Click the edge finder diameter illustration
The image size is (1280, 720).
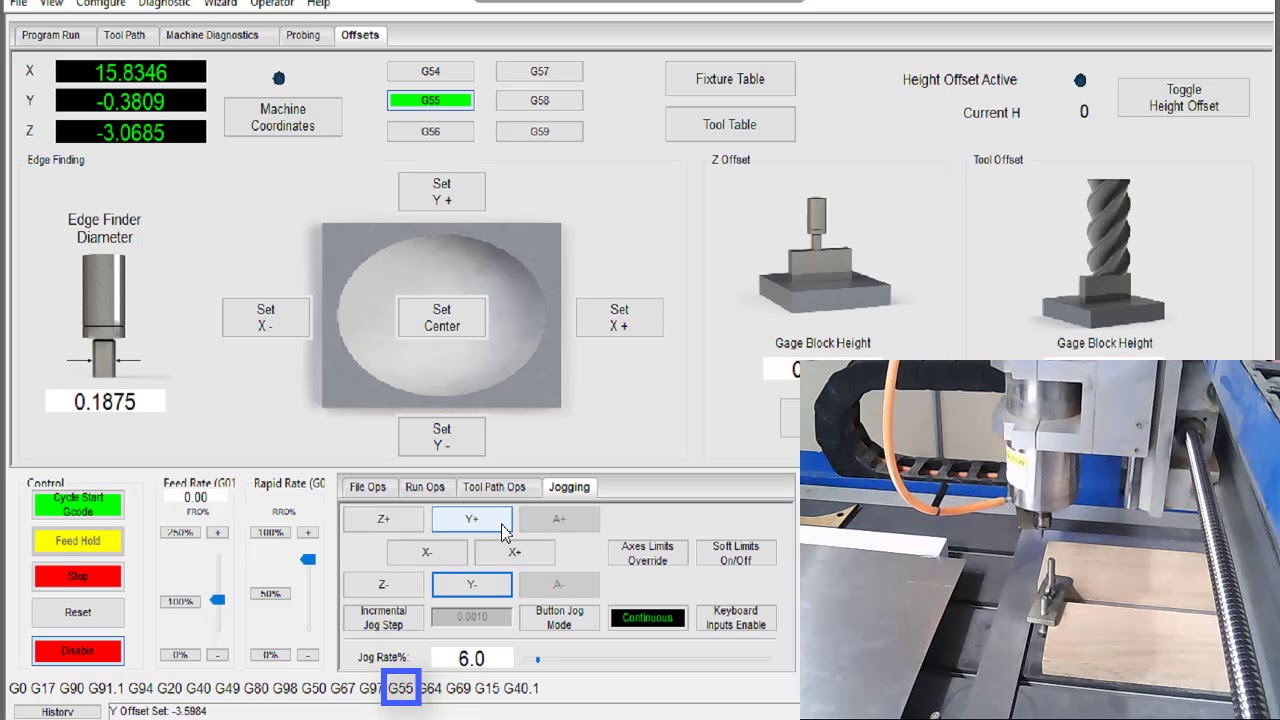(x=104, y=316)
